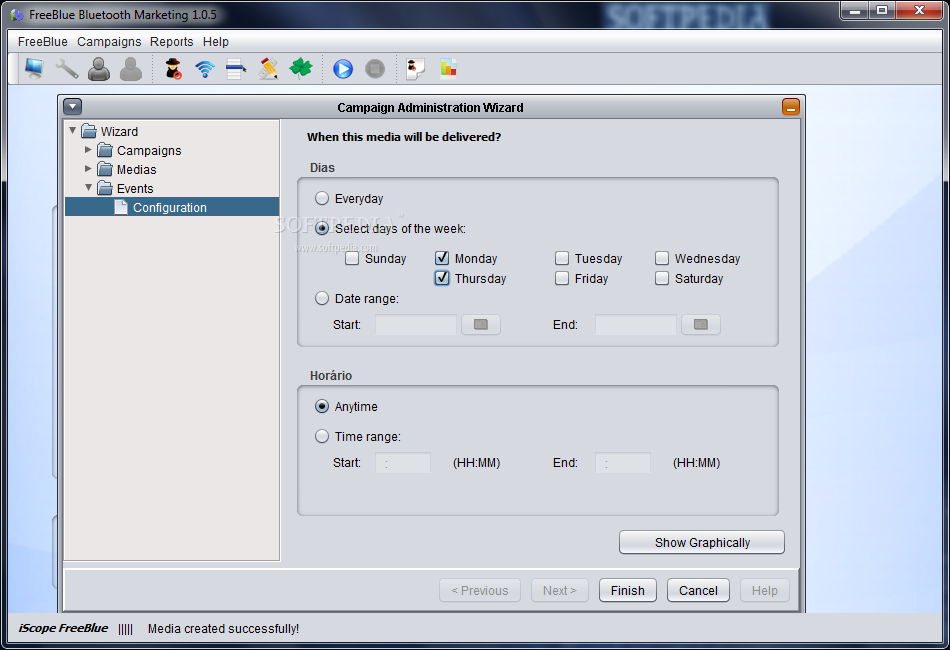Select the Events folder label
The image size is (950, 650).
point(135,188)
